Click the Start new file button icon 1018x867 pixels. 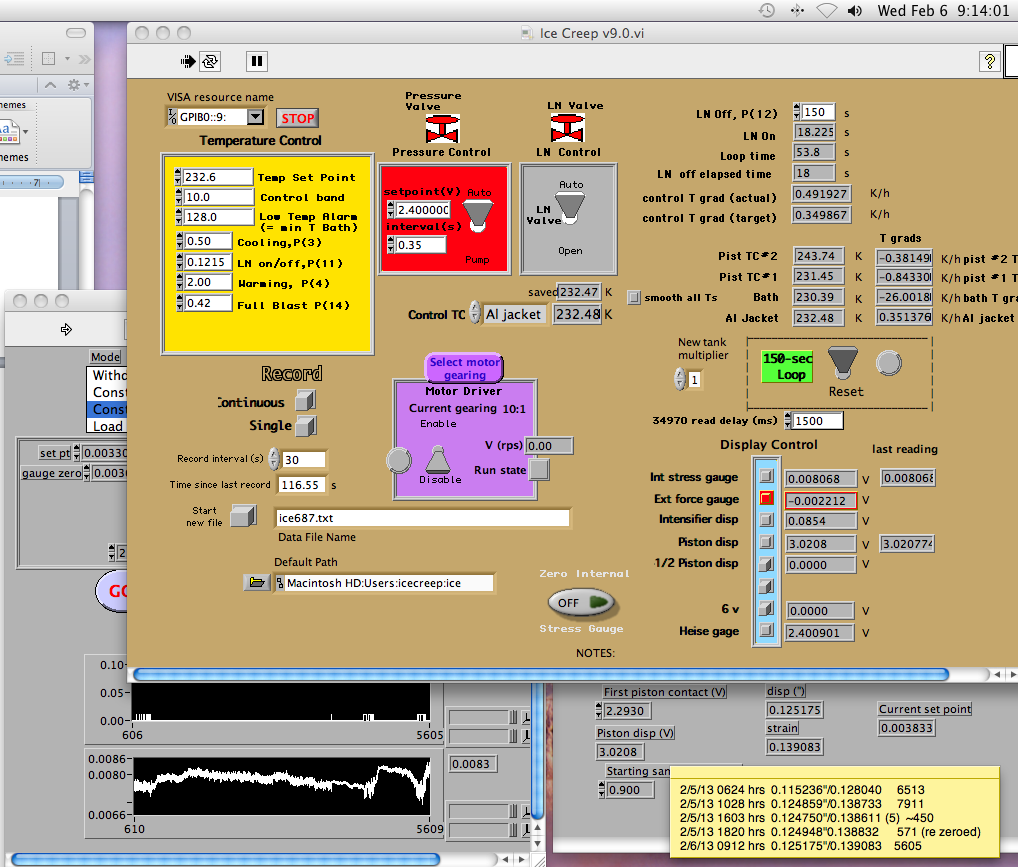click(x=242, y=516)
